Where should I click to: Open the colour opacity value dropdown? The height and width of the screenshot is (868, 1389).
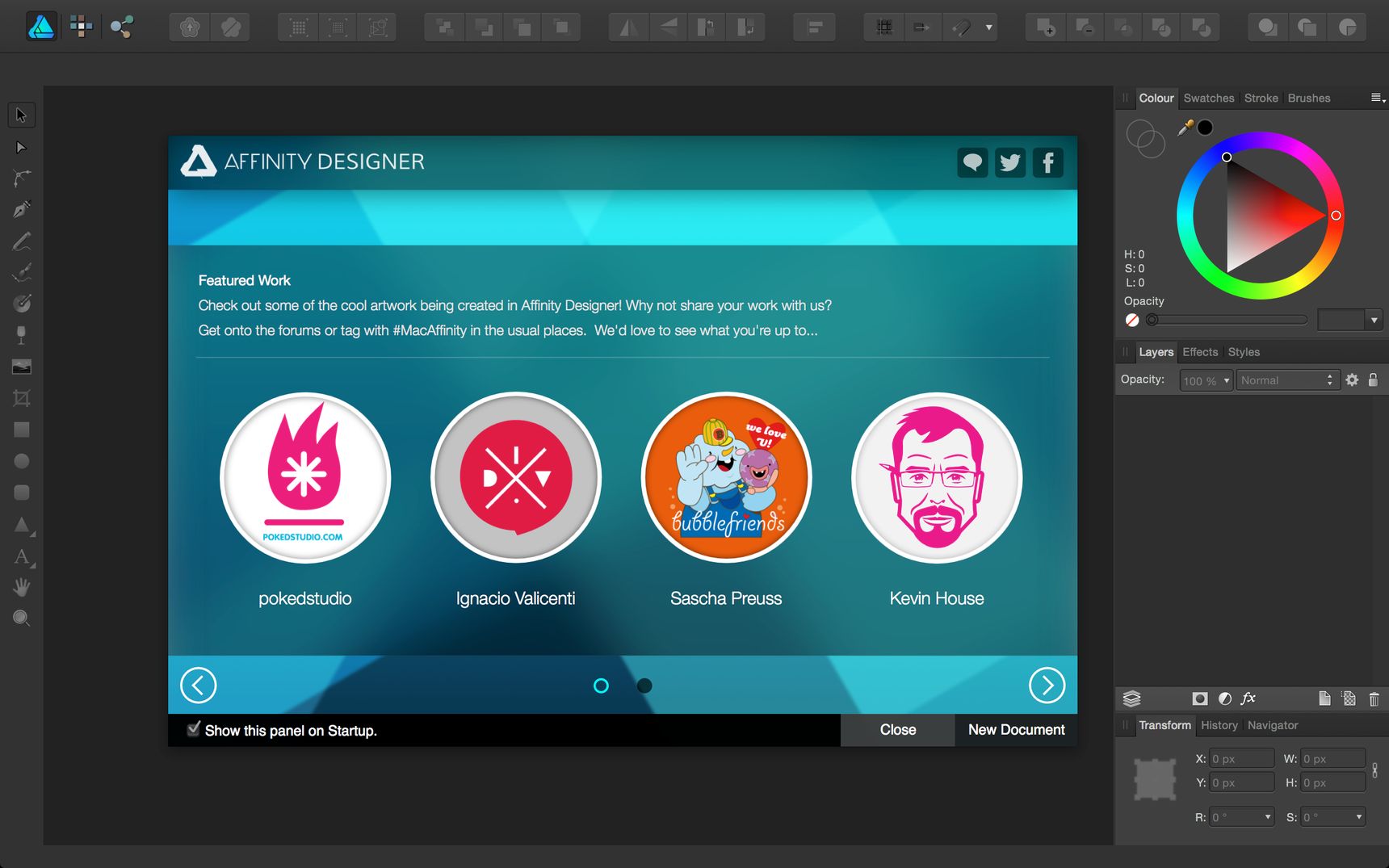pos(1374,321)
